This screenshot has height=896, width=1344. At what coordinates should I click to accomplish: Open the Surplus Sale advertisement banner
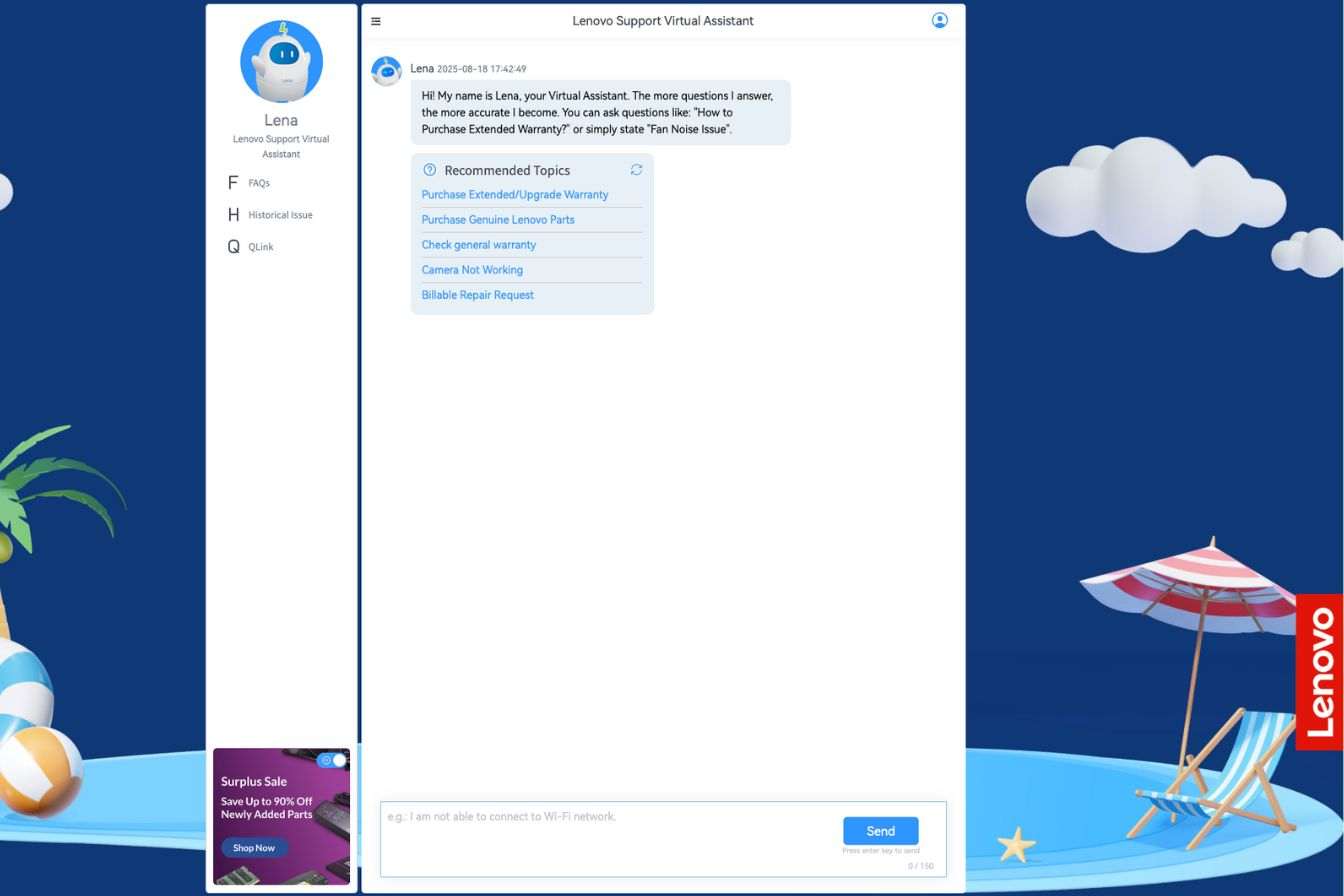point(281,816)
